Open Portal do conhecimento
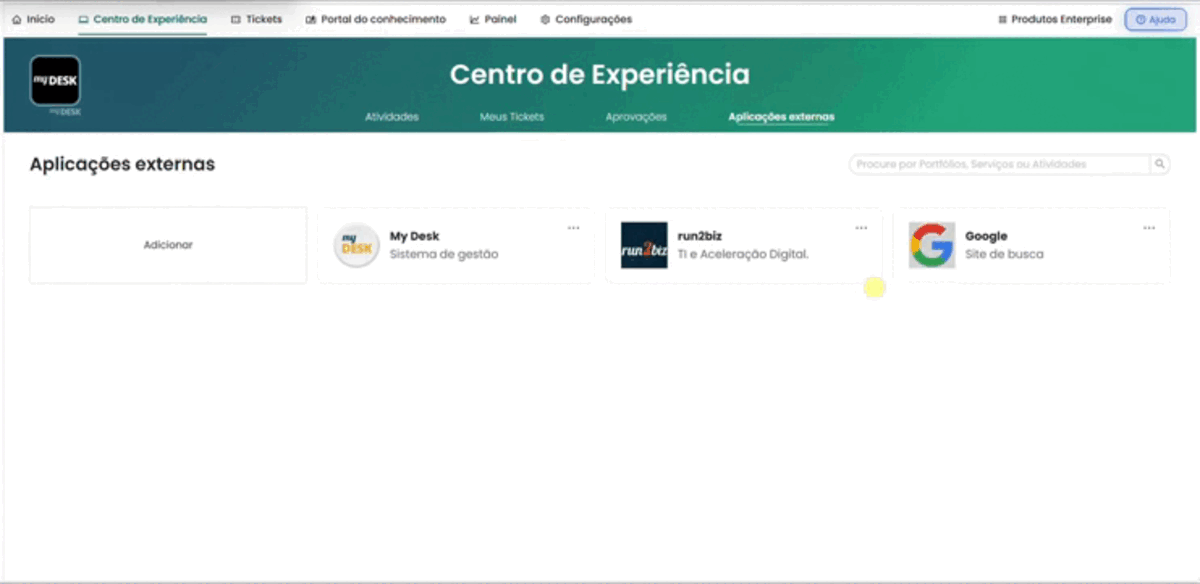Viewport: 1200px width, 584px height. (376, 19)
